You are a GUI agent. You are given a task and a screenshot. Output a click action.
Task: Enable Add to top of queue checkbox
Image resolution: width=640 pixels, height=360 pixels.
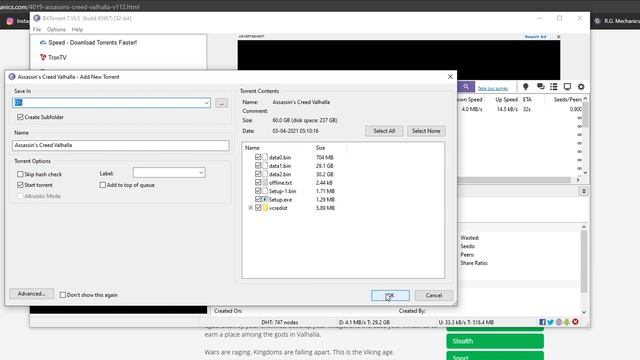click(102, 185)
